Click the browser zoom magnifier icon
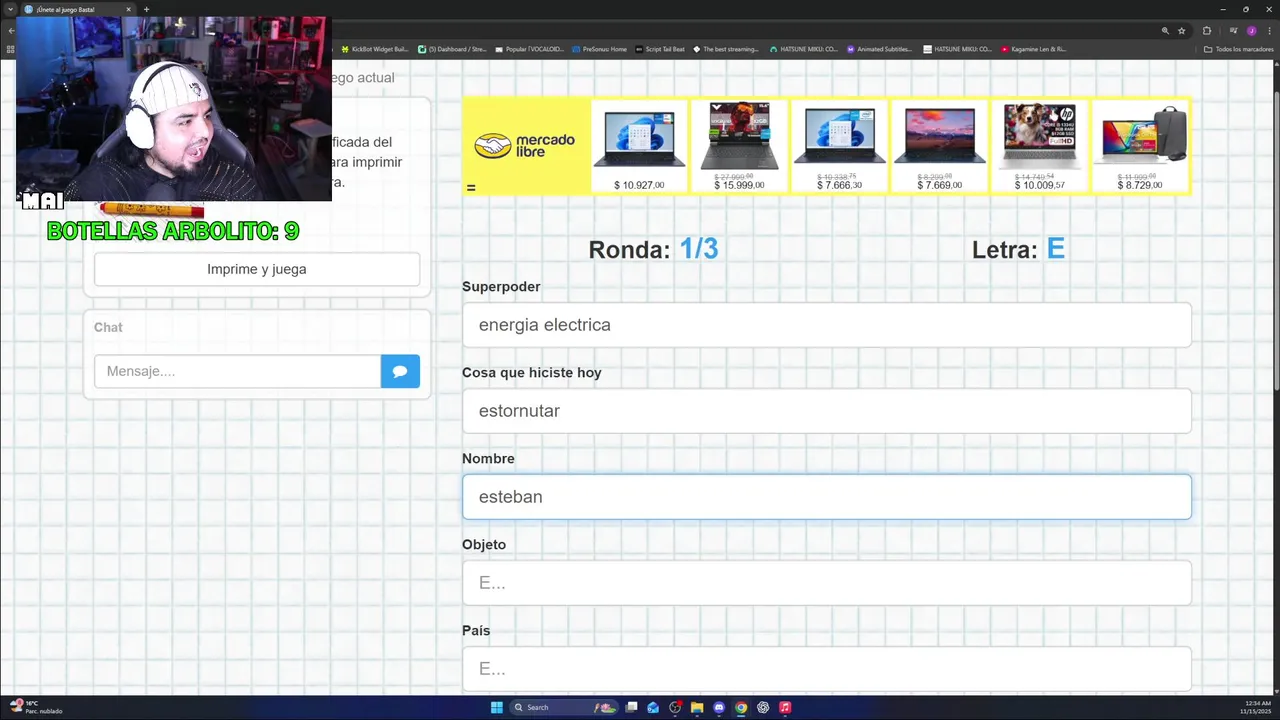Screen dimensions: 1280x720 point(1165,31)
